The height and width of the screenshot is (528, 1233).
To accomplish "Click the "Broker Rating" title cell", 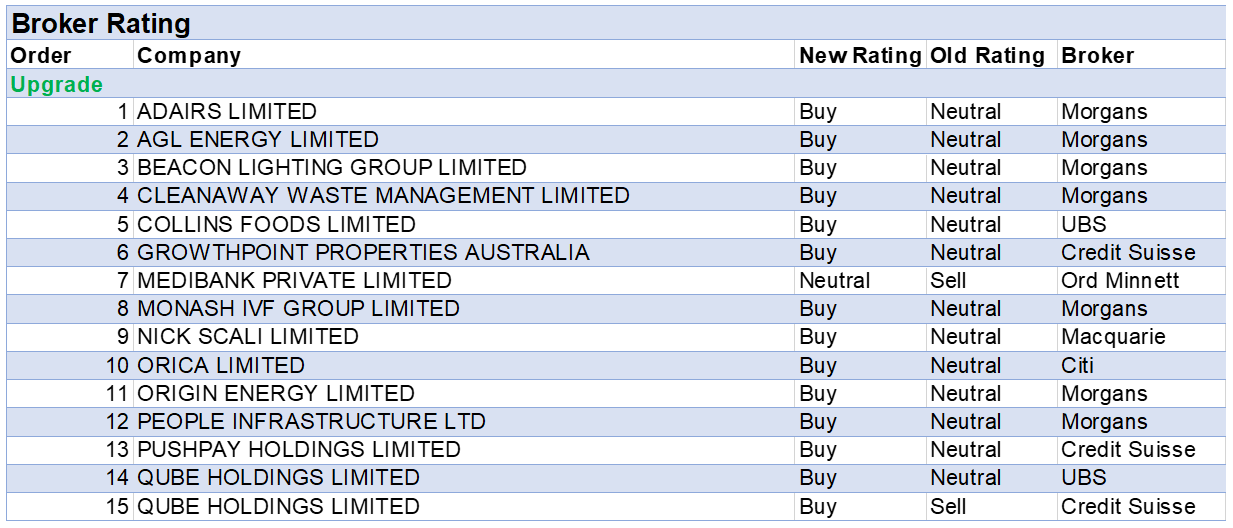I will pyautogui.click(x=101, y=24).
